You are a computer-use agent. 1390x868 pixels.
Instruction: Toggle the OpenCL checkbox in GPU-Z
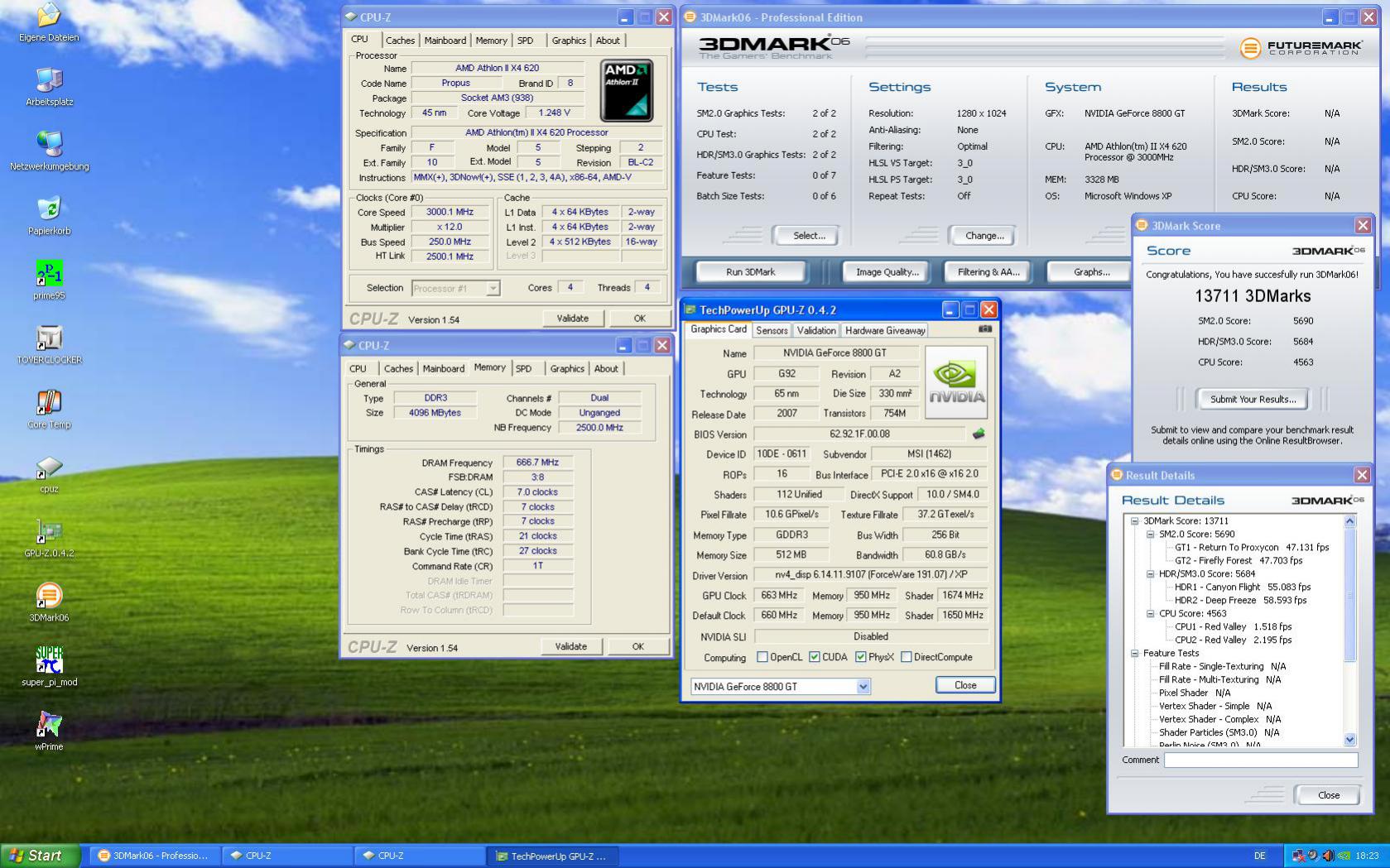click(x=762, y=657)
